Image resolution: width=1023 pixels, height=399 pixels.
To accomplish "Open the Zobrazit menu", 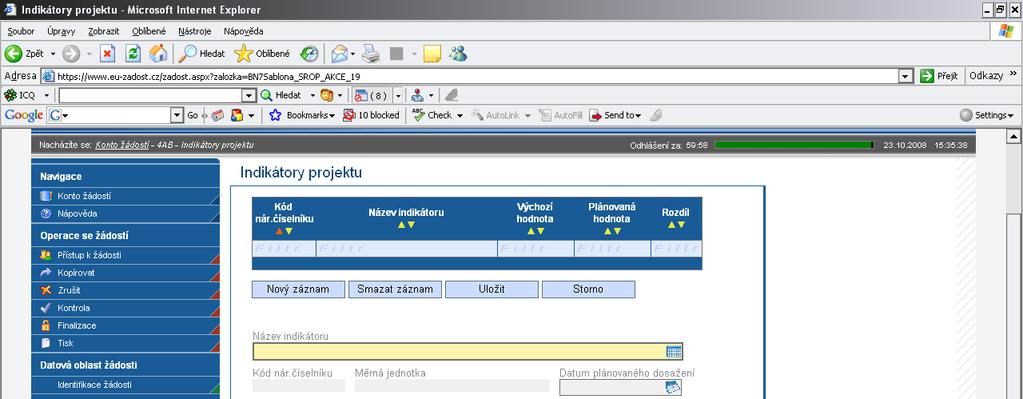I will 104,31.
